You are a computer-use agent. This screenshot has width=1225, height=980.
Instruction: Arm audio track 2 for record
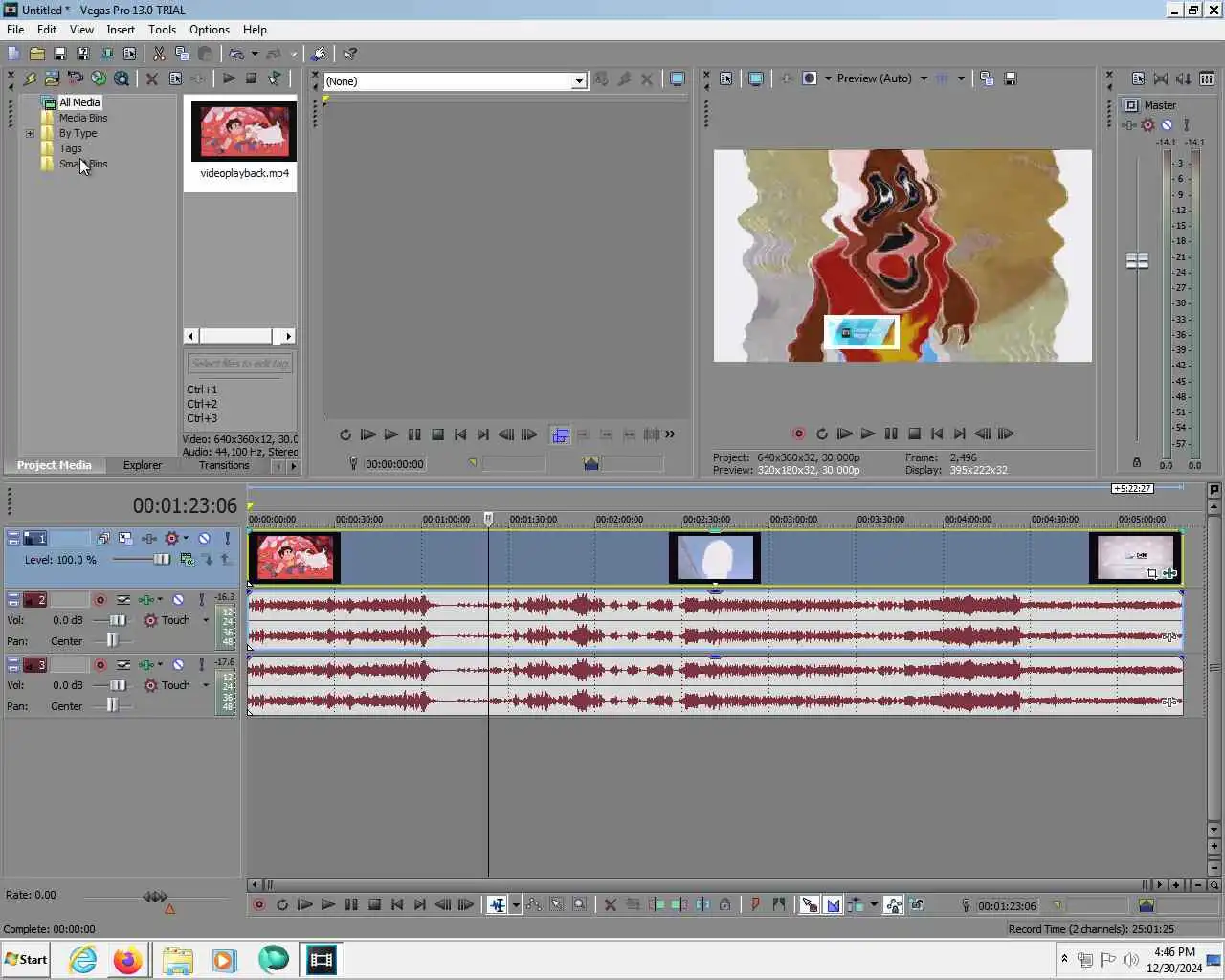coord(100,600)
